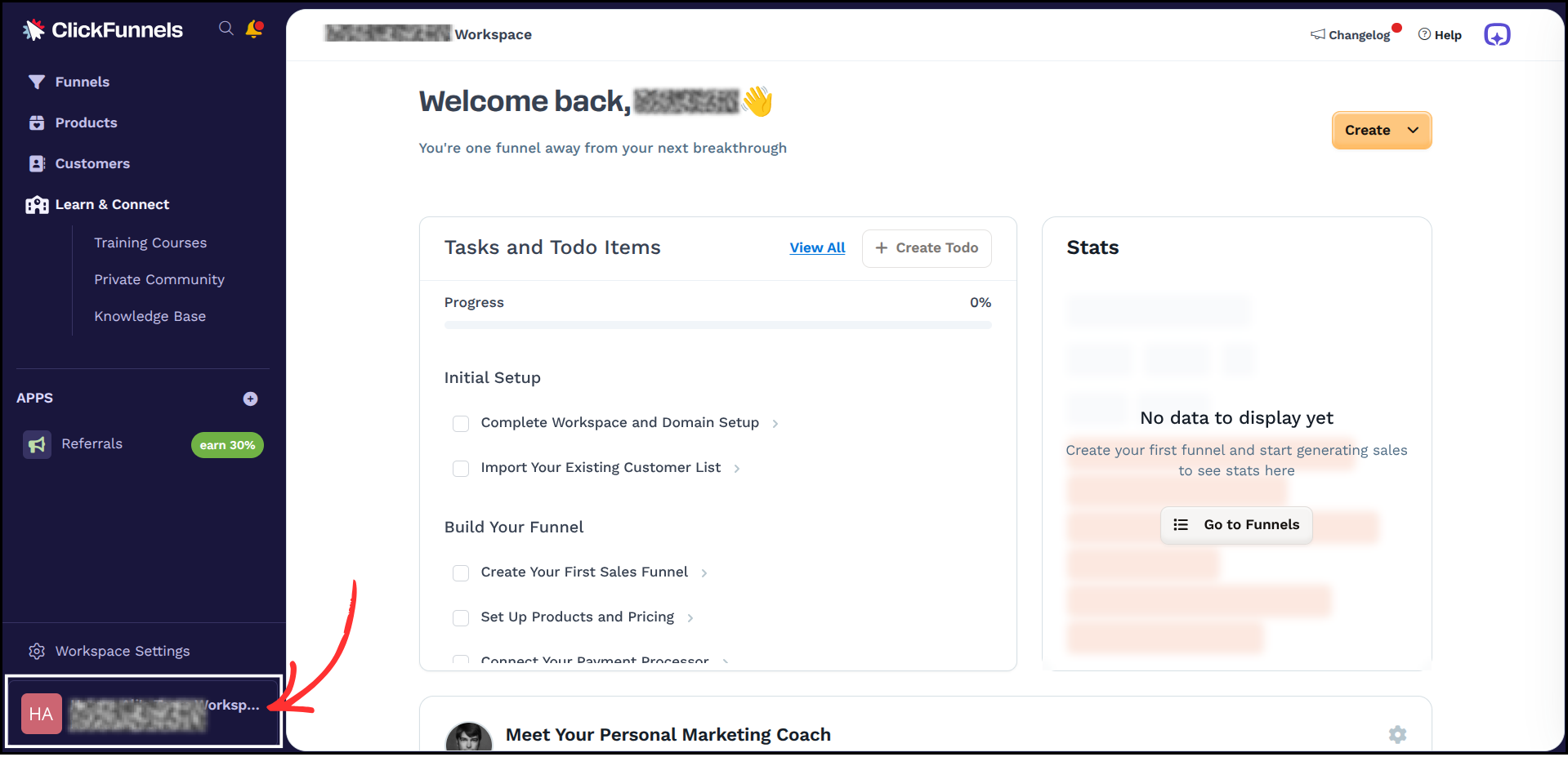
Task: Click the Go to Funnels button
Action: point(1235,524)
